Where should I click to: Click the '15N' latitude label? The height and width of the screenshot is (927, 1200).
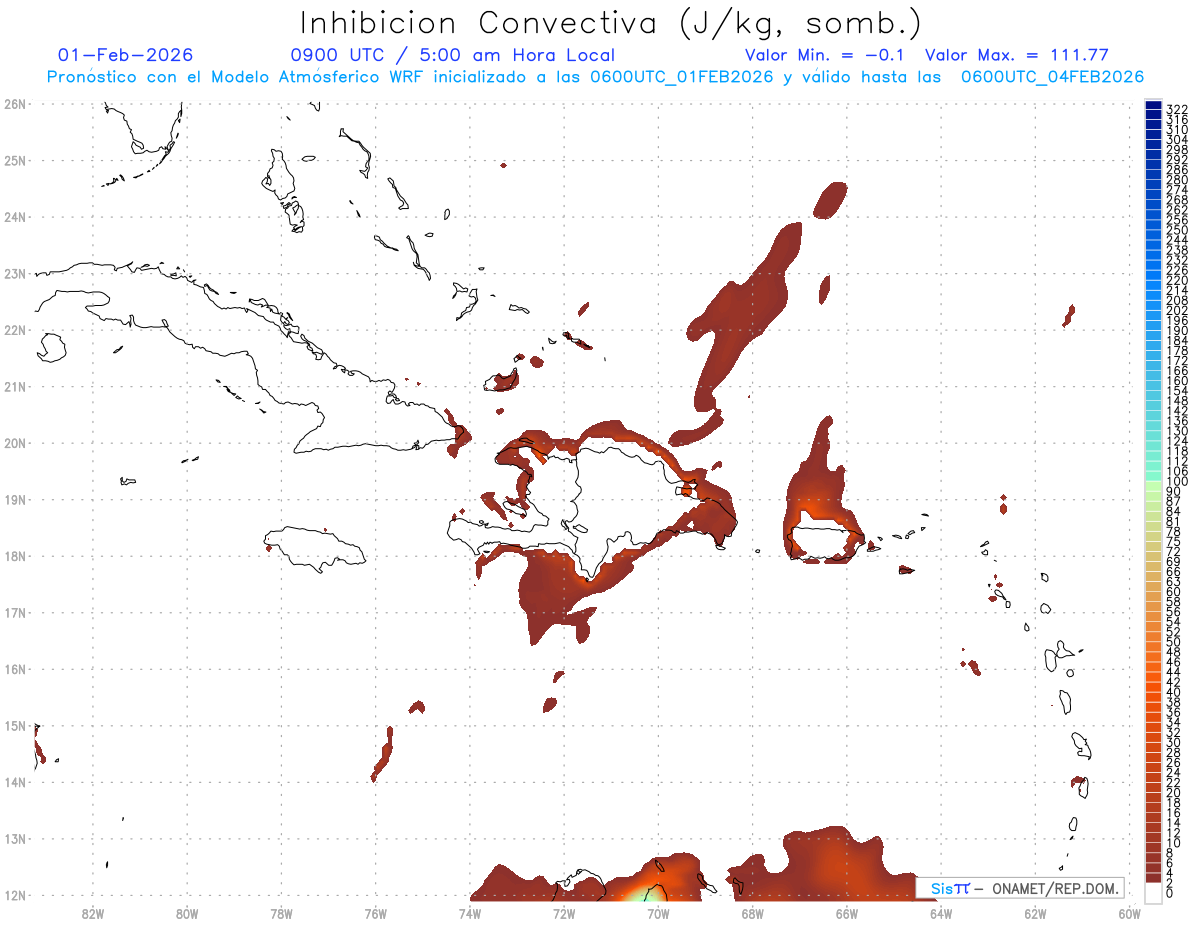coord(14,725)
